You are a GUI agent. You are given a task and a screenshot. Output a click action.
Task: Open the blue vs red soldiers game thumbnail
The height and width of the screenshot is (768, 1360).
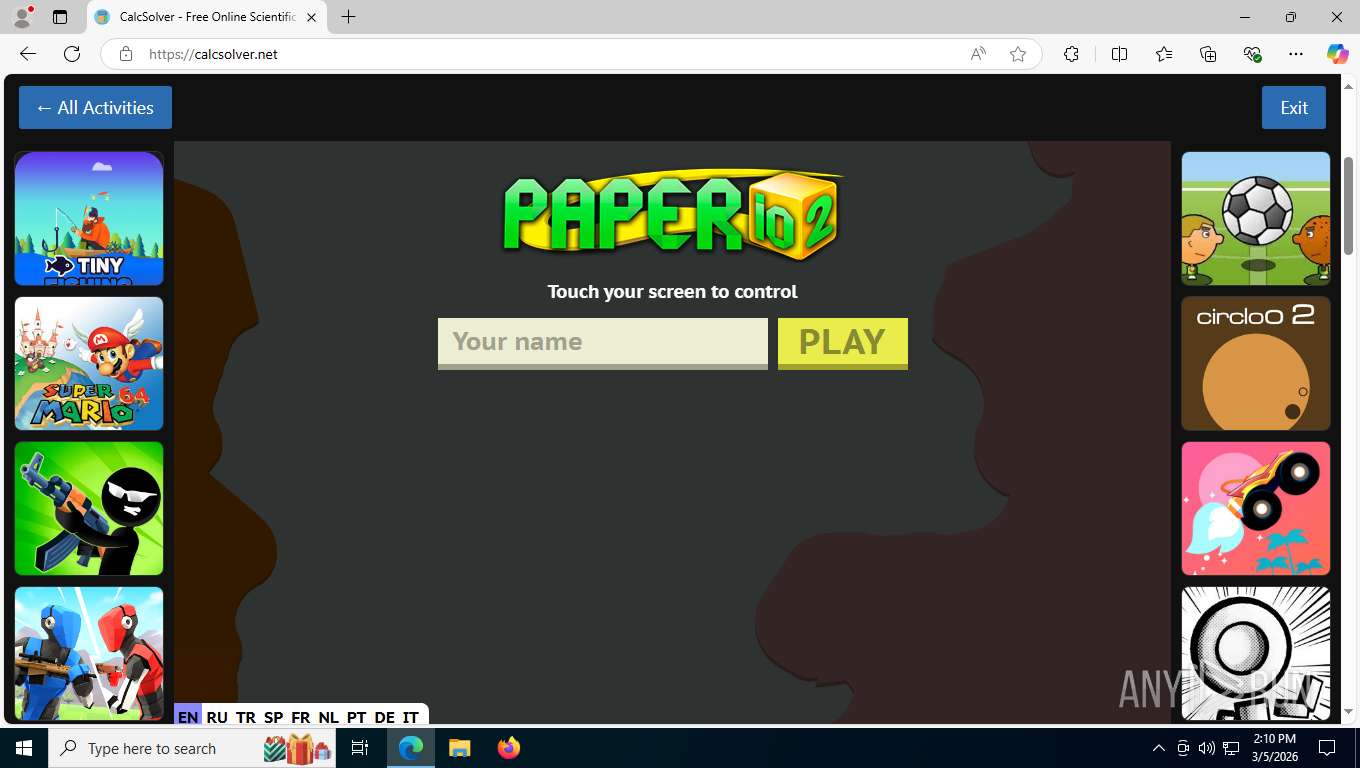tap(89, 653)
